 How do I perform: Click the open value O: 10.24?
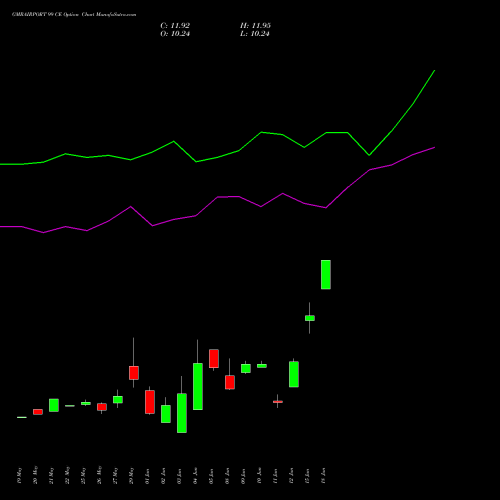point(175,34)
